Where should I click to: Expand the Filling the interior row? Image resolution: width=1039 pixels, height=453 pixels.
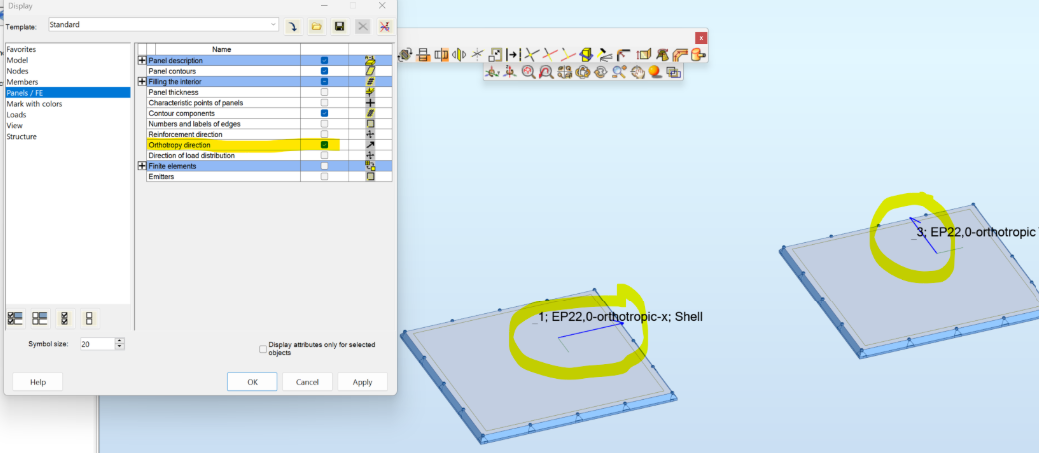(x=142, y=81)
